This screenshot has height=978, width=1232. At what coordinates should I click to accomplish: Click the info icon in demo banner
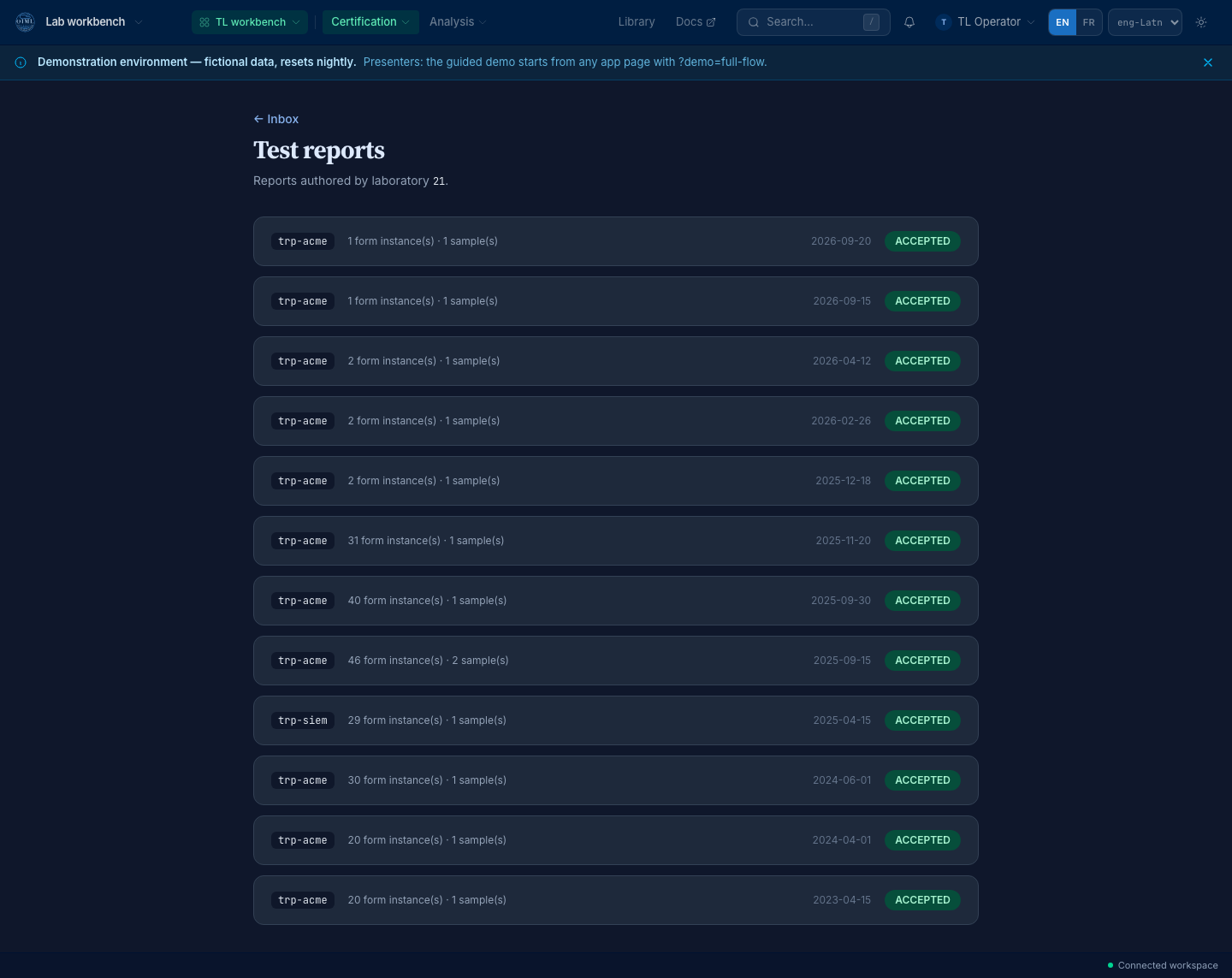coord(21,62)
